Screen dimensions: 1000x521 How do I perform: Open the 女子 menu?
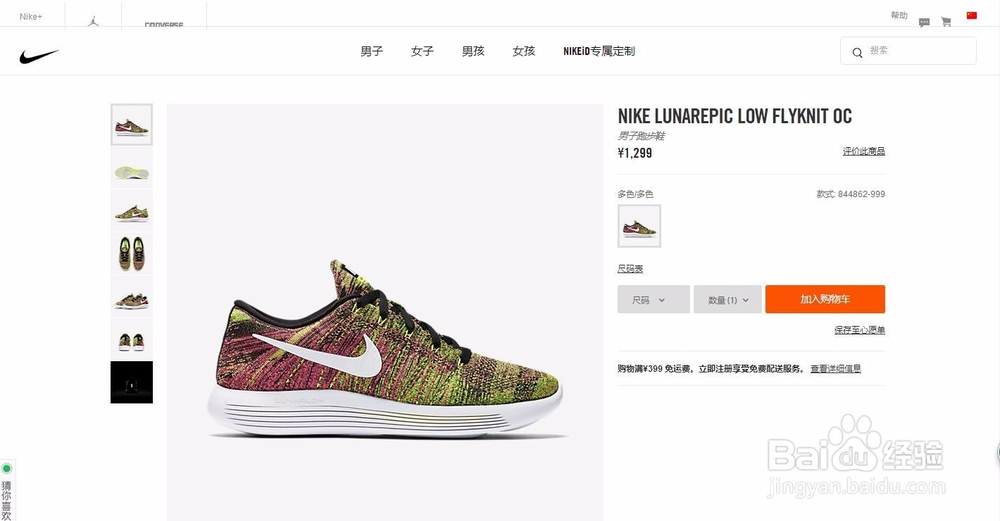coord(422,51)
